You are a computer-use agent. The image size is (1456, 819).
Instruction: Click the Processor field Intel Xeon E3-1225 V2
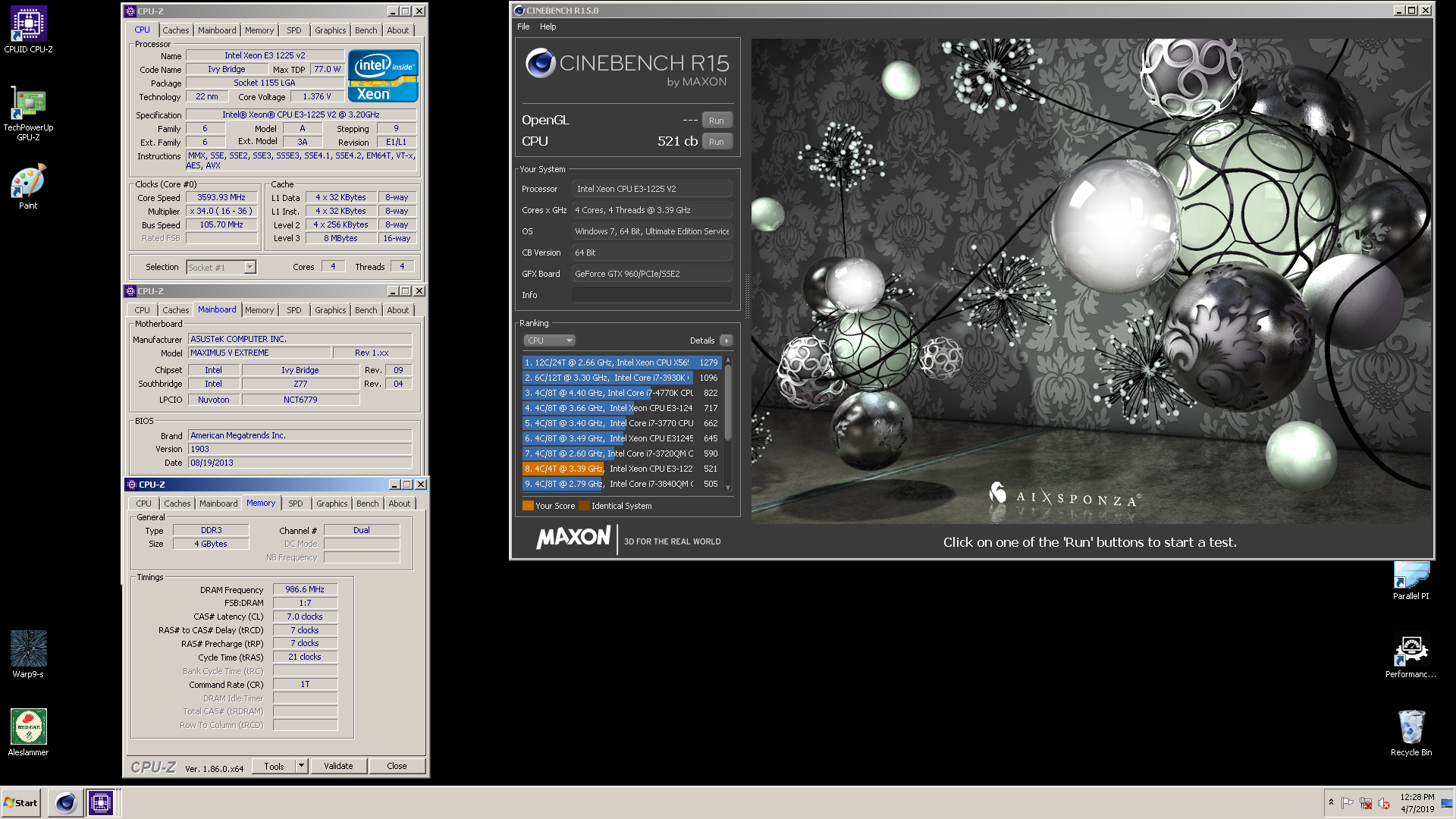652,189
